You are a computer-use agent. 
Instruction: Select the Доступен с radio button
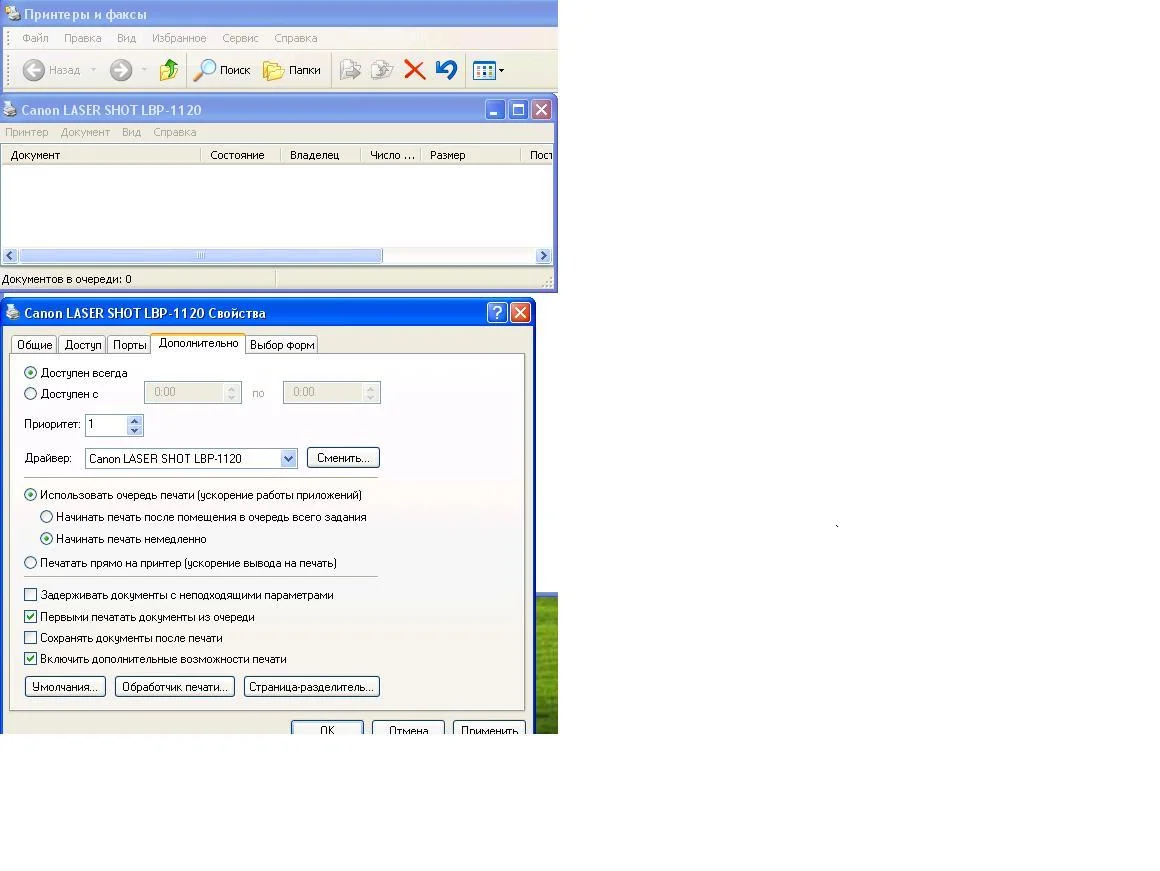(30, 394)
